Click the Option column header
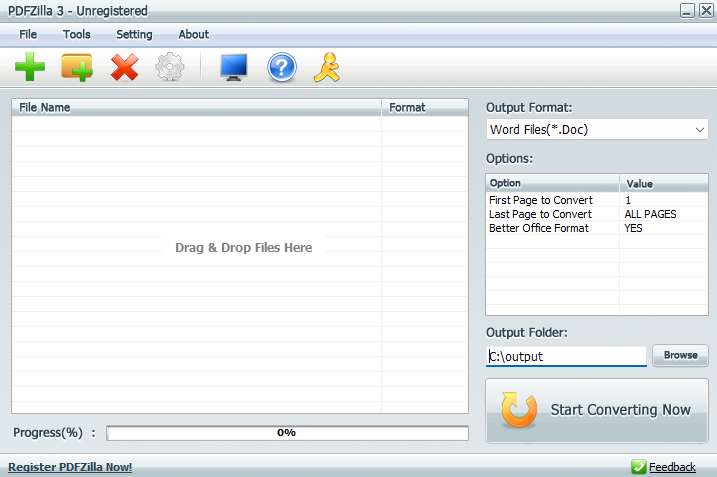The height and width of the screenshot is (477, 717). click(553, 183)
